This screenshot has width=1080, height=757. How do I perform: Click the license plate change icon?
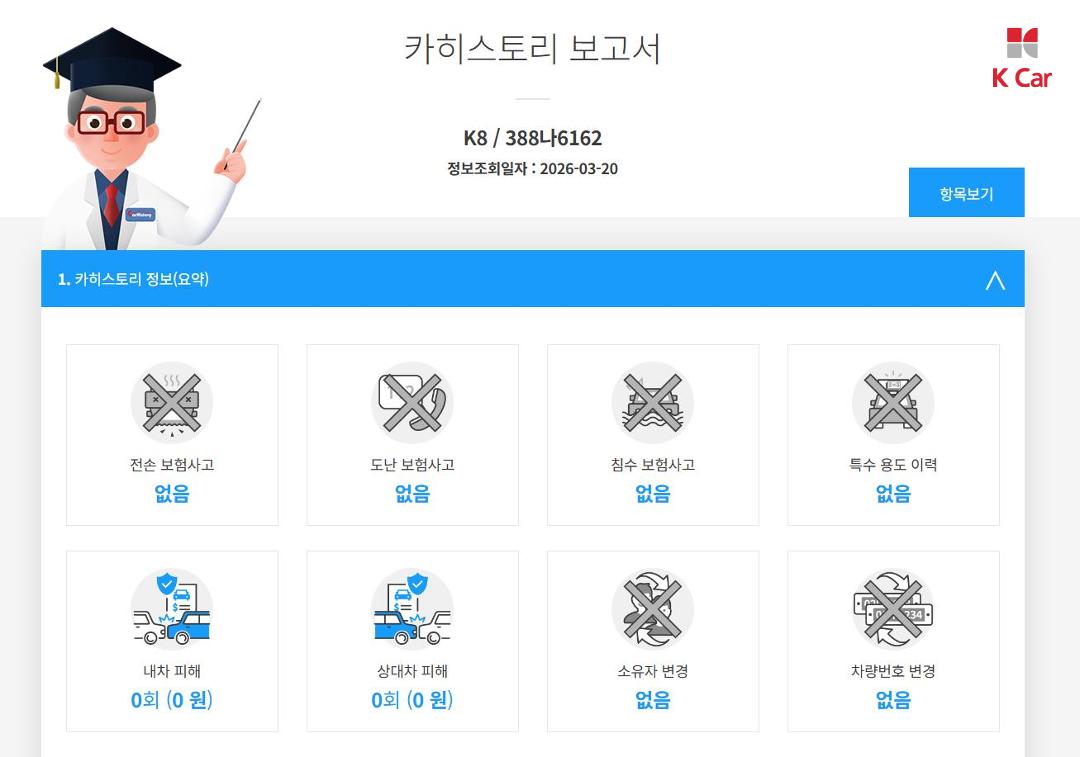coord(893,609)
